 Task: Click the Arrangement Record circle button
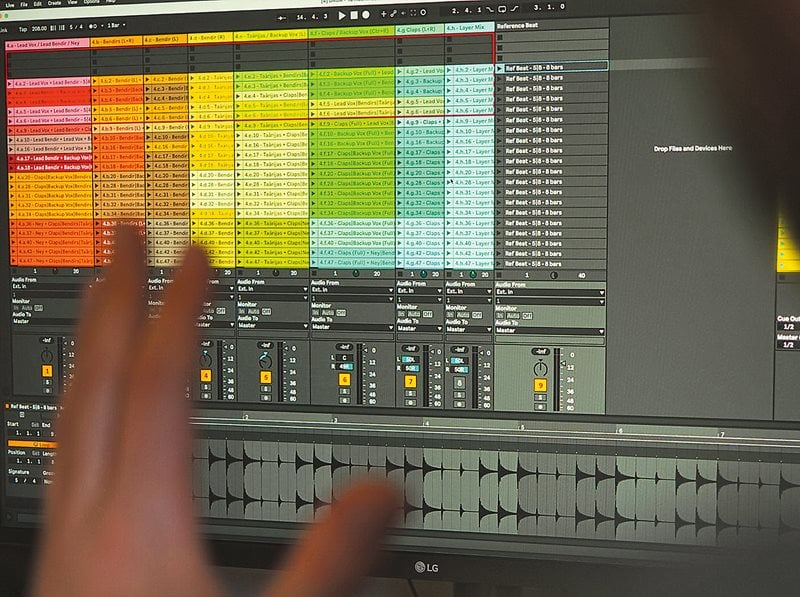(x=366, y=15)
